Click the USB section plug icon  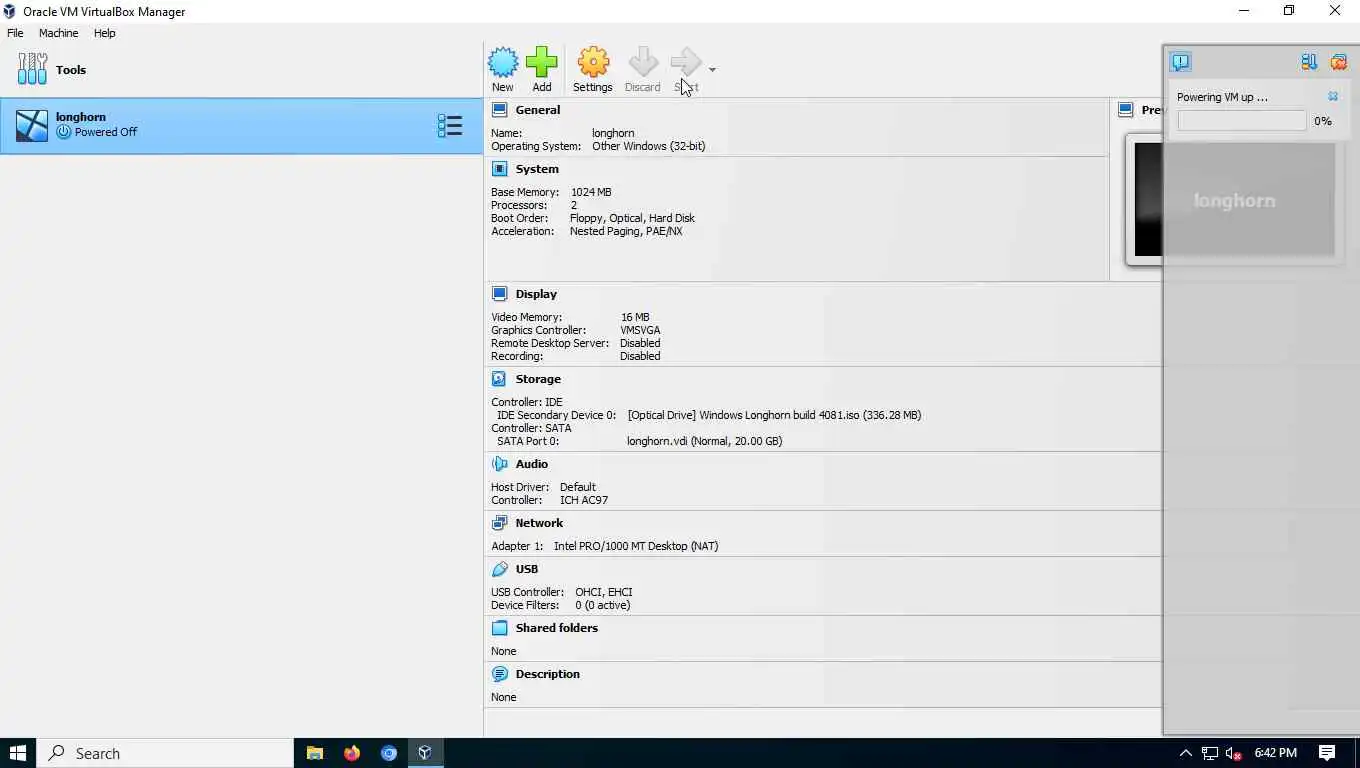pos(500,569)
